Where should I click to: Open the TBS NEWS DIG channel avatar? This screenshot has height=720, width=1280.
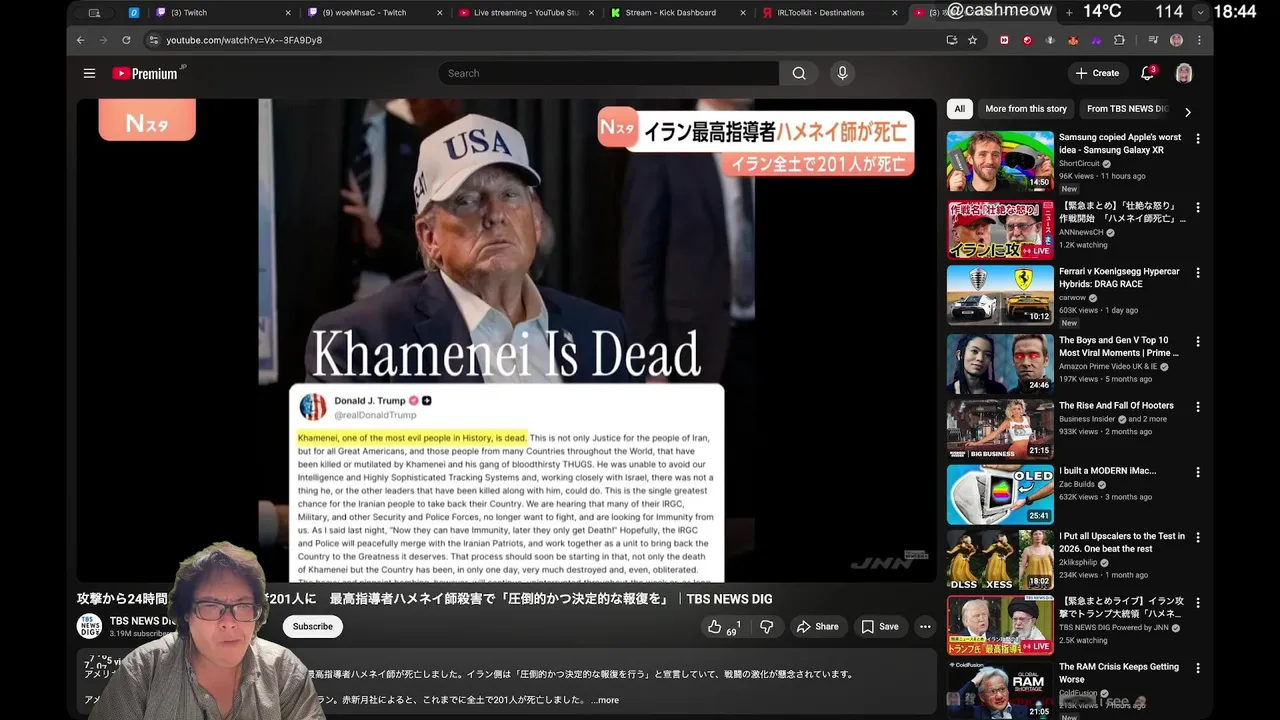tap(89, 626)
